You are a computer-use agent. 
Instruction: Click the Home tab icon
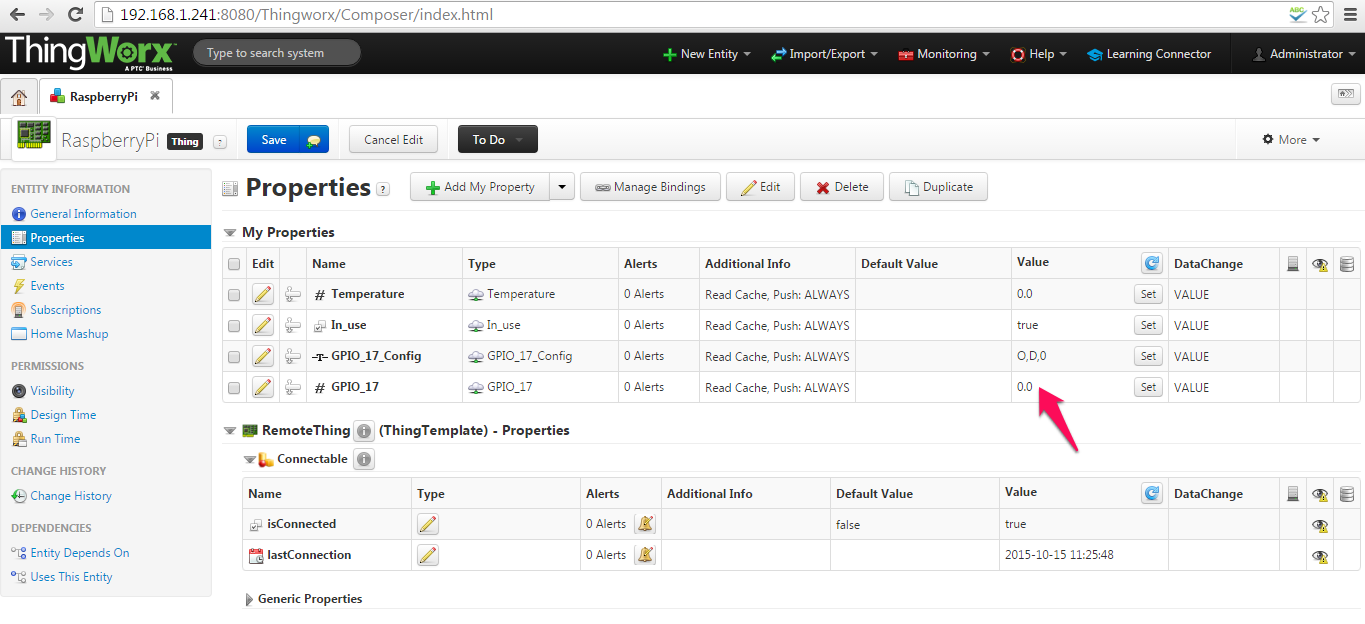point(19,97)
